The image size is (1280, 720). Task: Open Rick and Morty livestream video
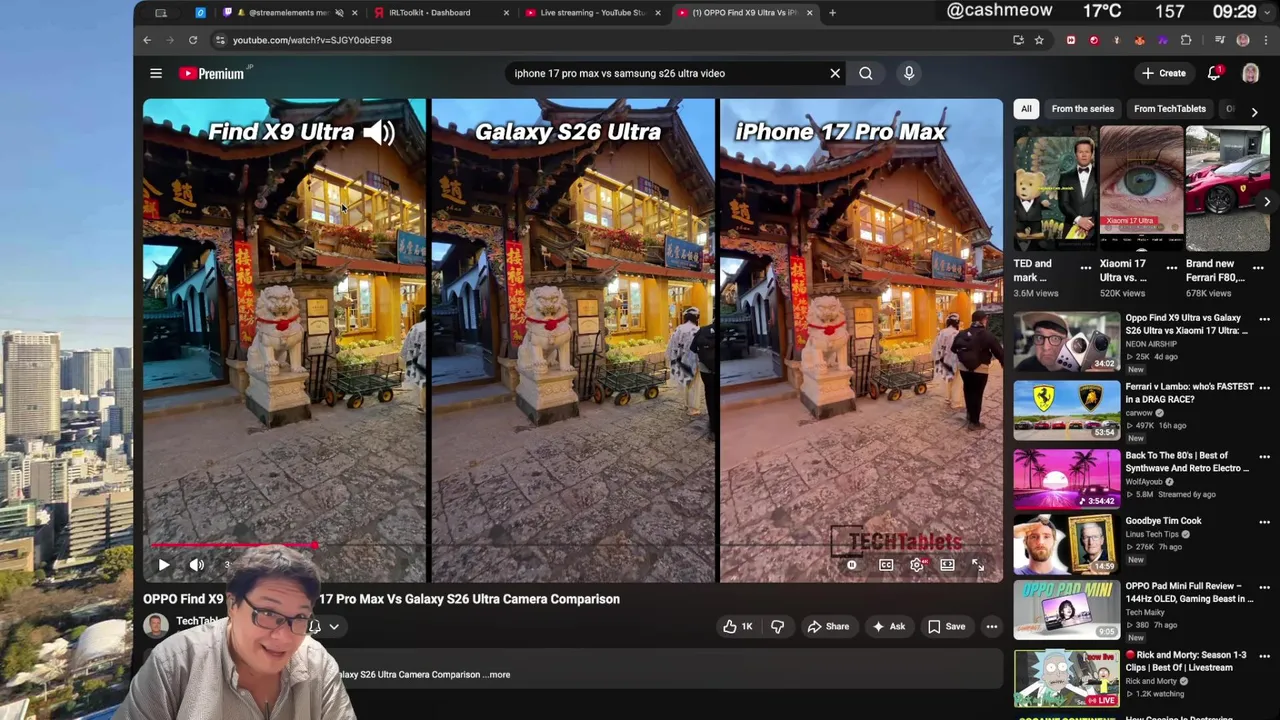(x=1067, y=679)
